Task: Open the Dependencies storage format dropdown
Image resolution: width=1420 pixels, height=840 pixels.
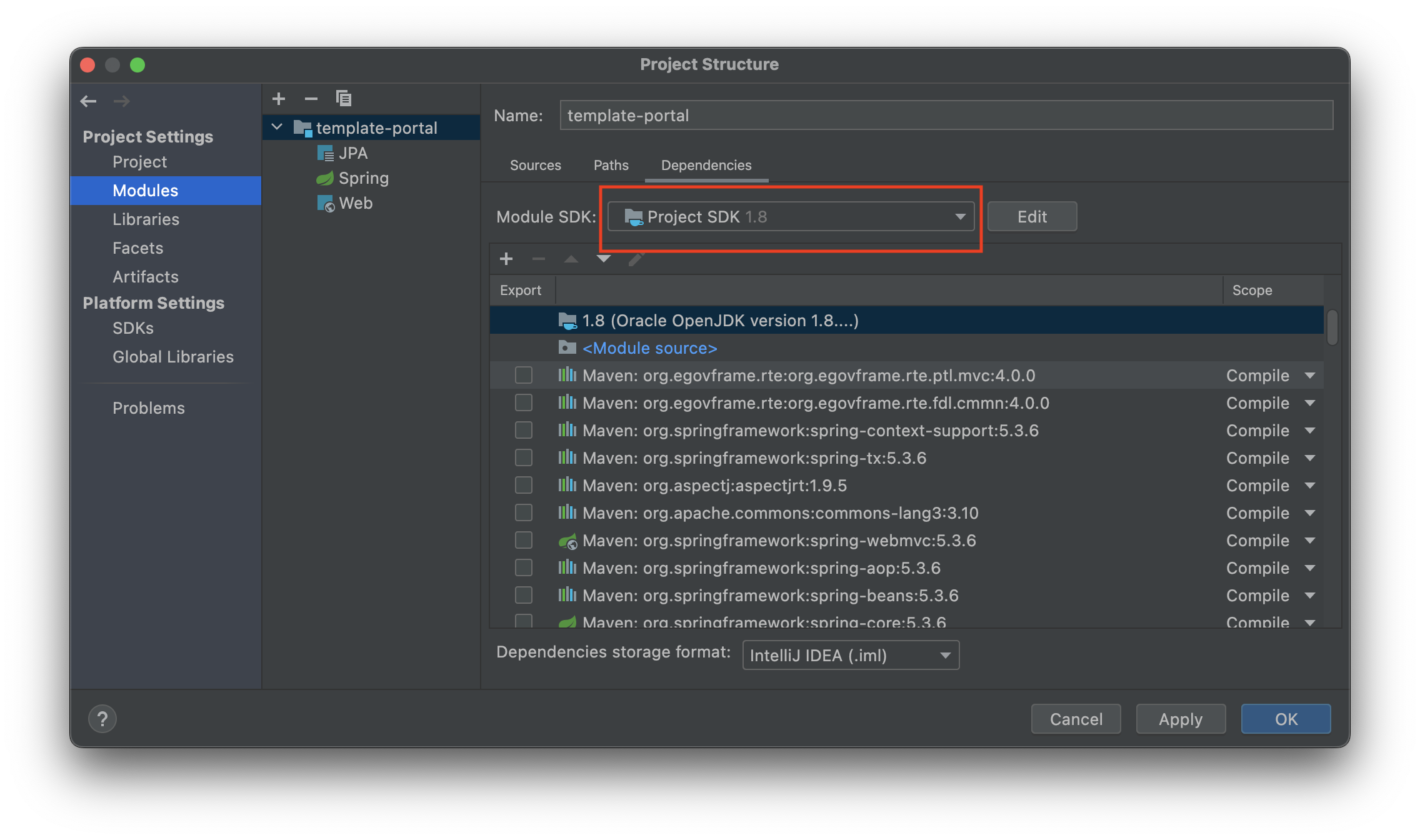Action: point(850,656)
